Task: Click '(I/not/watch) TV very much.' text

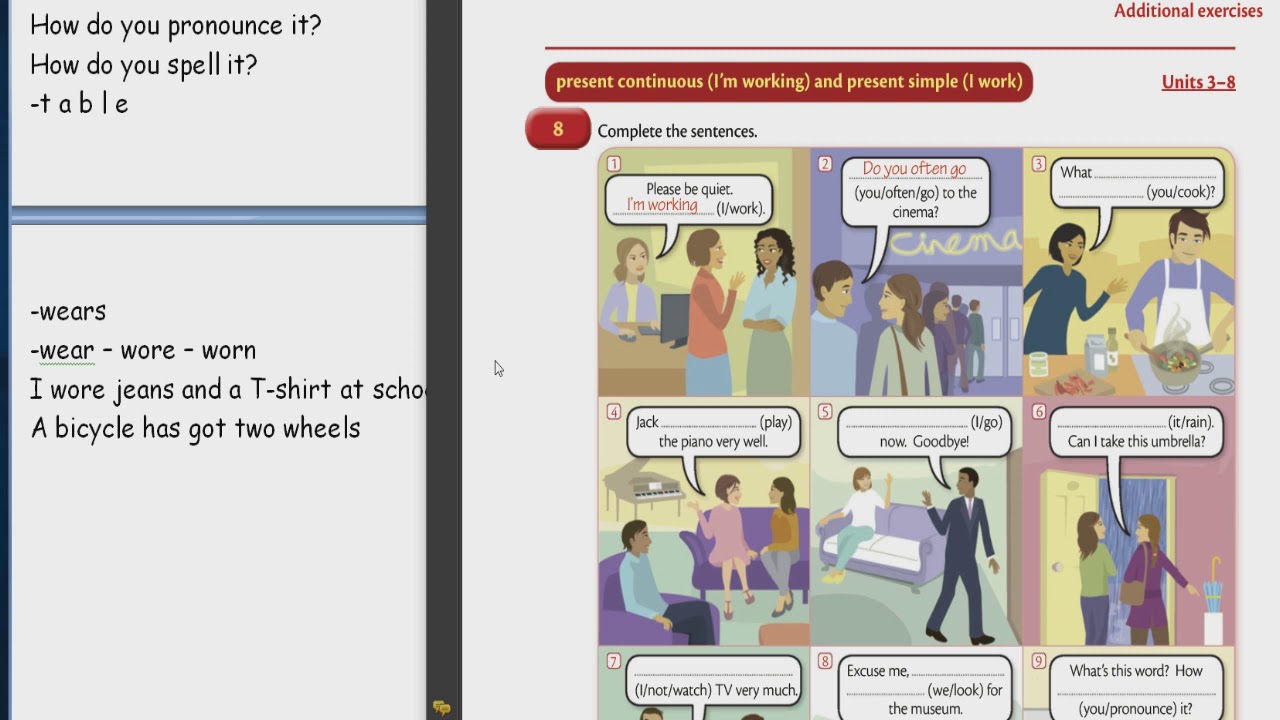Action: [716, 690]
